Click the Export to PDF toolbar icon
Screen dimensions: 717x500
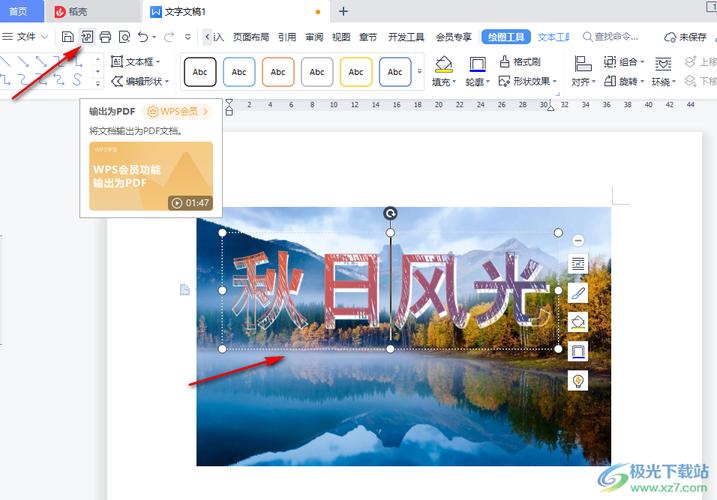coord(87,37)
